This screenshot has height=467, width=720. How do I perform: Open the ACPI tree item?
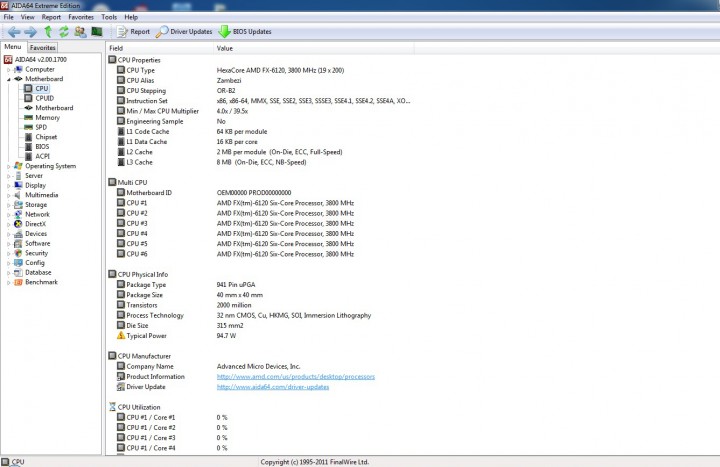[37, 156]
